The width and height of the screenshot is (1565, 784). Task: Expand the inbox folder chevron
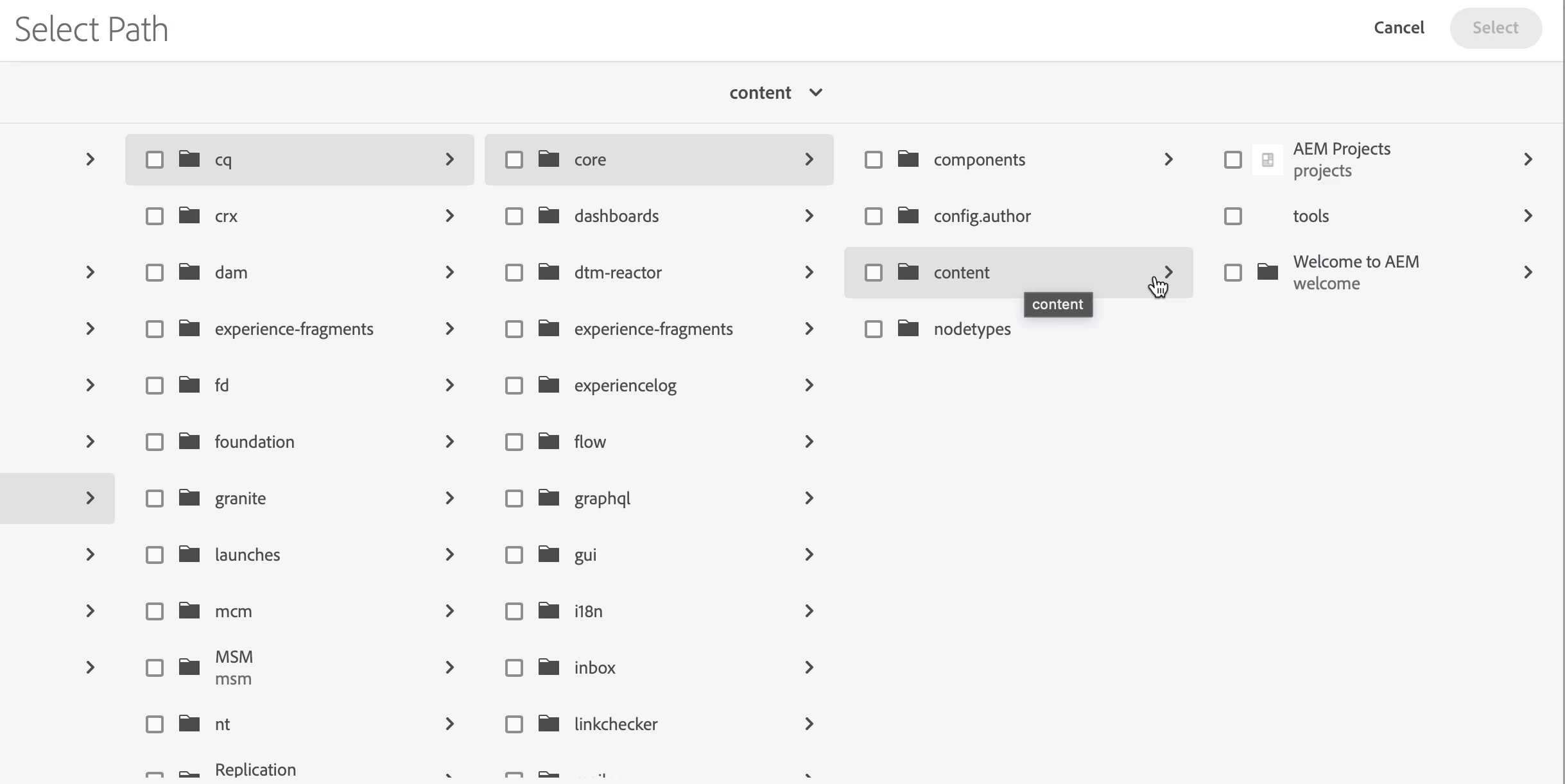click(809, 668)
